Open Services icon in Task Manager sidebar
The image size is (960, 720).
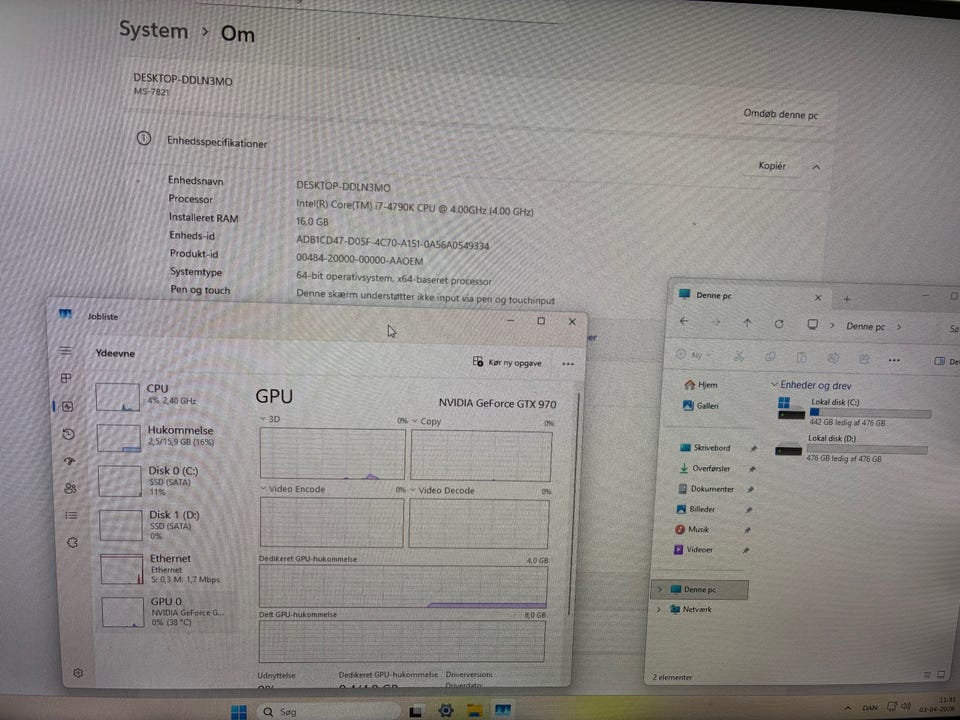tap(72, 542)
